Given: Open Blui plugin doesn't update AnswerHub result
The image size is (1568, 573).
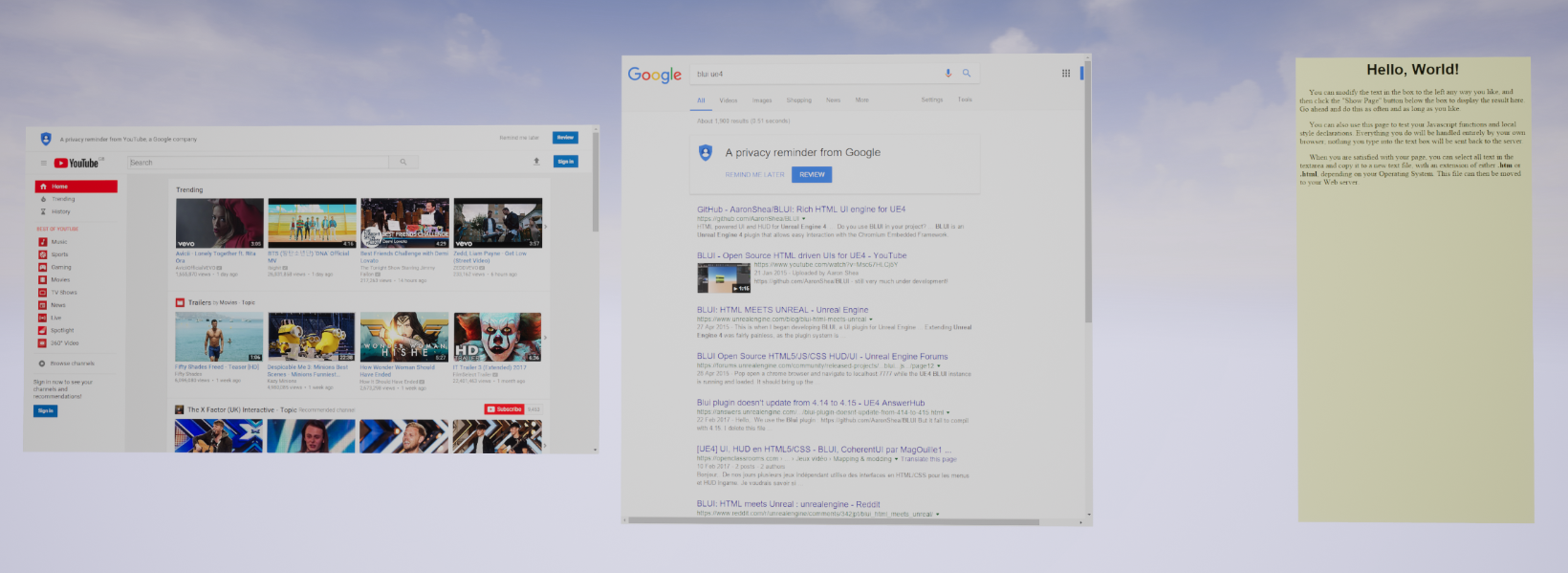Looking at the screenshot, I should click(x=811, y=403).
